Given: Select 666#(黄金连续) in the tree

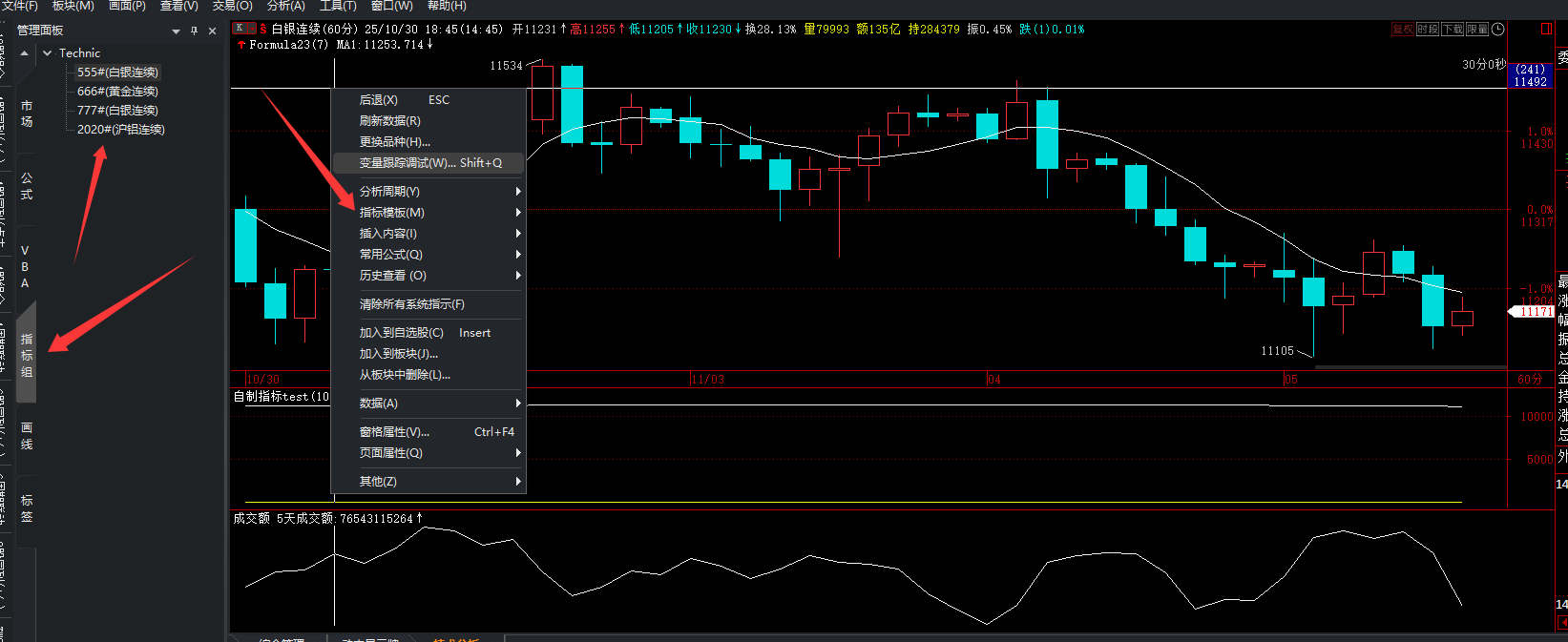Looking at the screenshot, I should coord(117,92).
